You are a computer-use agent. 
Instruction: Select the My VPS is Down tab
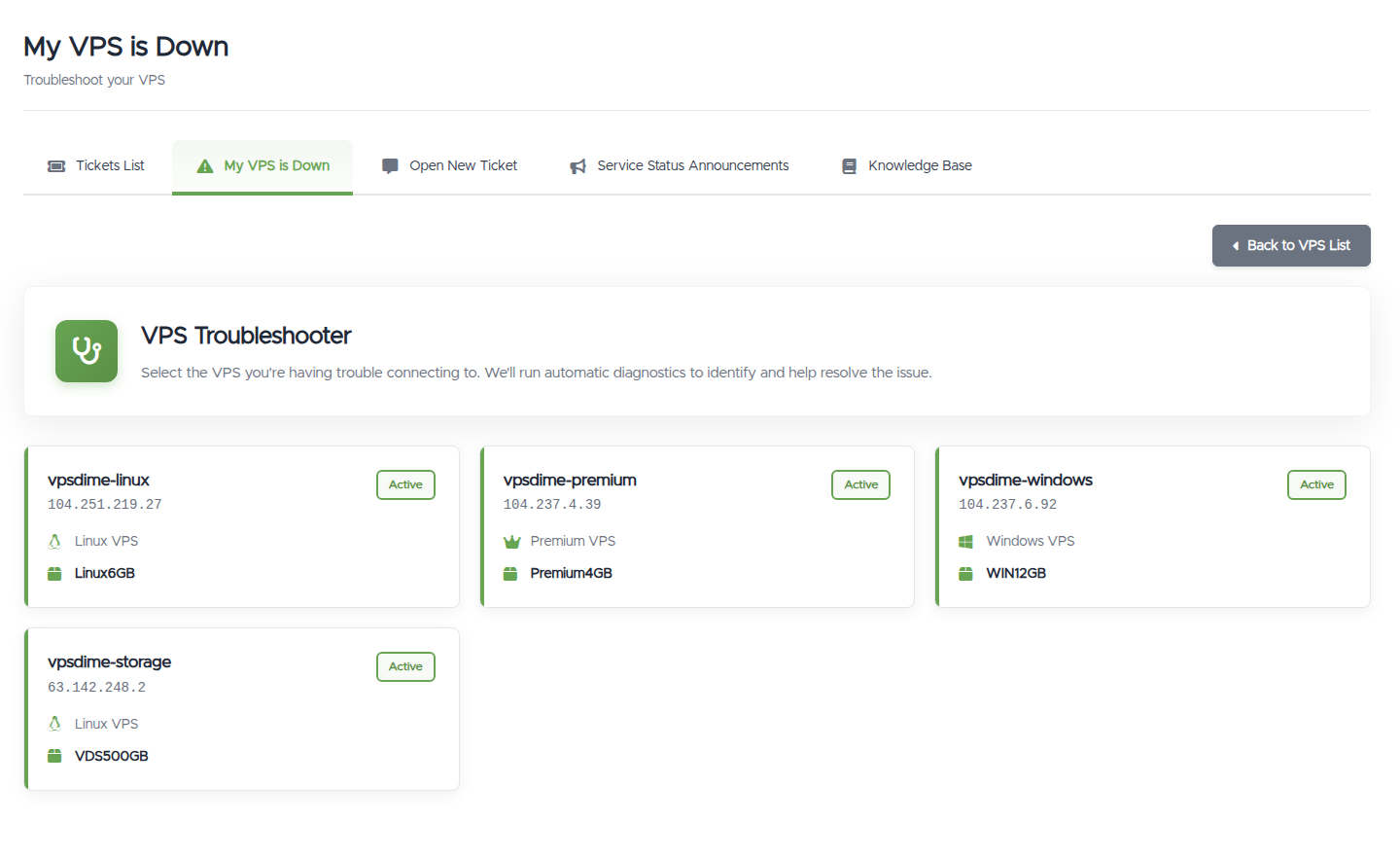coord(262,166)
